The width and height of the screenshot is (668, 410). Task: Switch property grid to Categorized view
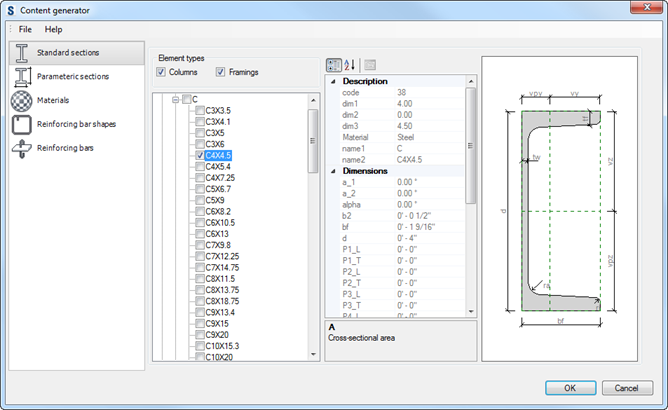tap(334, 64)
